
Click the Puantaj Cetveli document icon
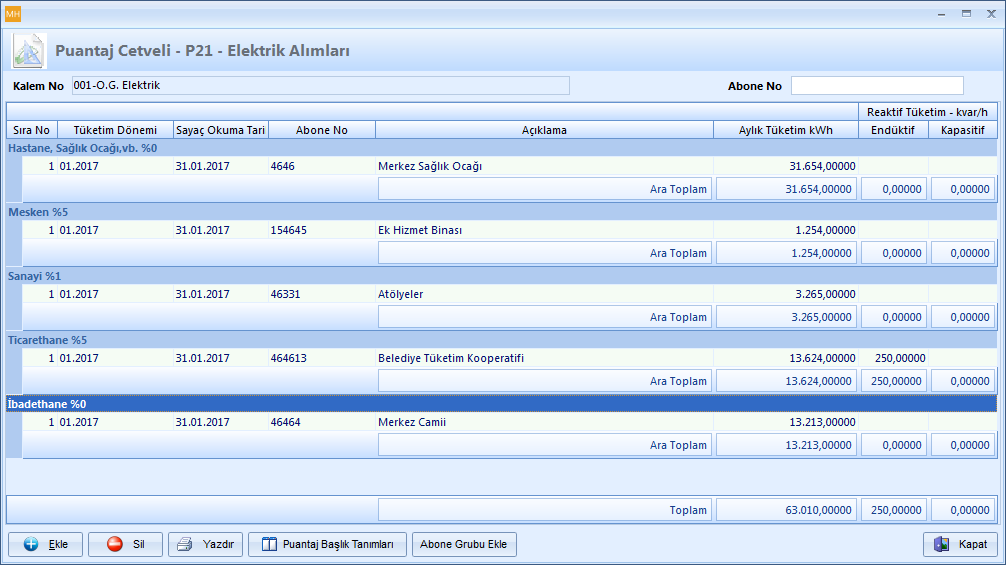pos(29,50)
